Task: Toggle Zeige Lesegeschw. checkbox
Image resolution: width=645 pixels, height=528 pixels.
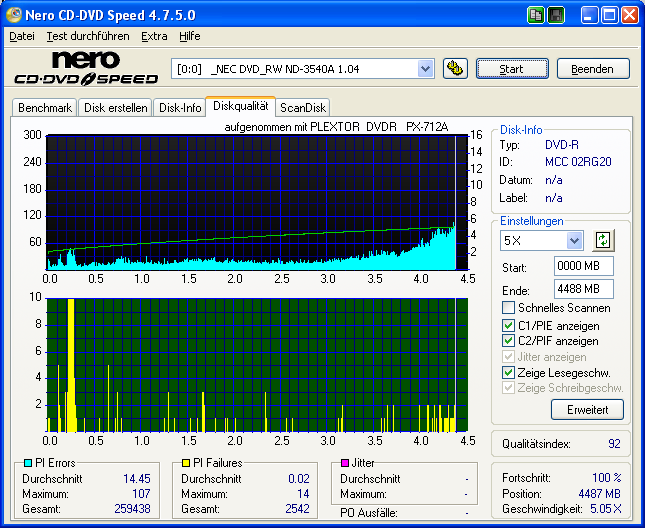Action: click(x=509, y=372)
